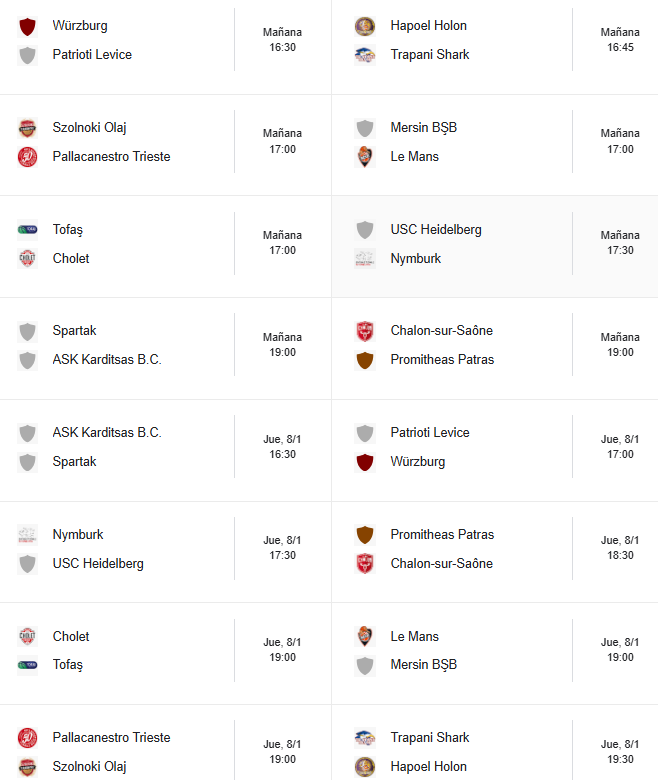
Task: Click Würzburg logo in tomorrow's 16:30 match
Action: (27, 26)
